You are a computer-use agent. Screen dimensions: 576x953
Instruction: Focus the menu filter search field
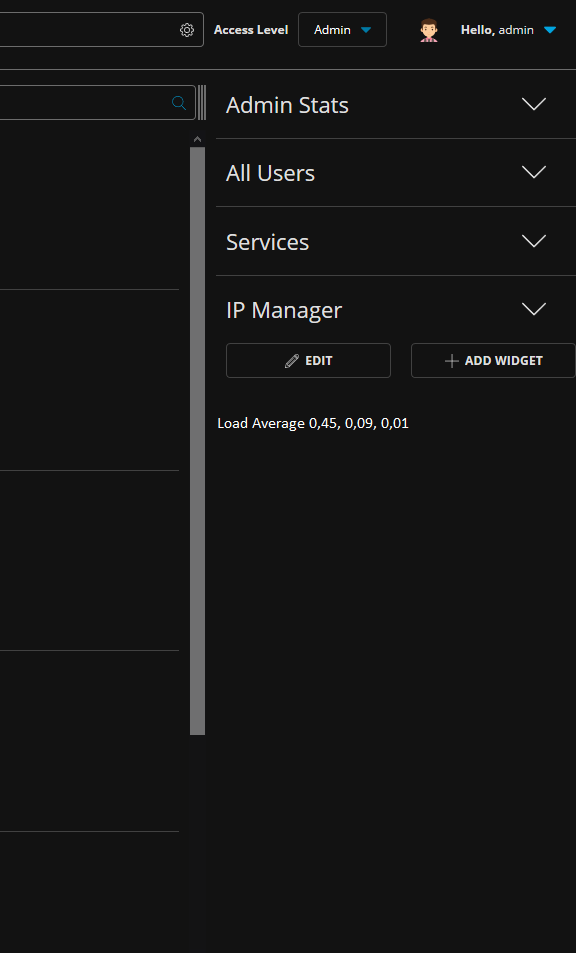85,103
